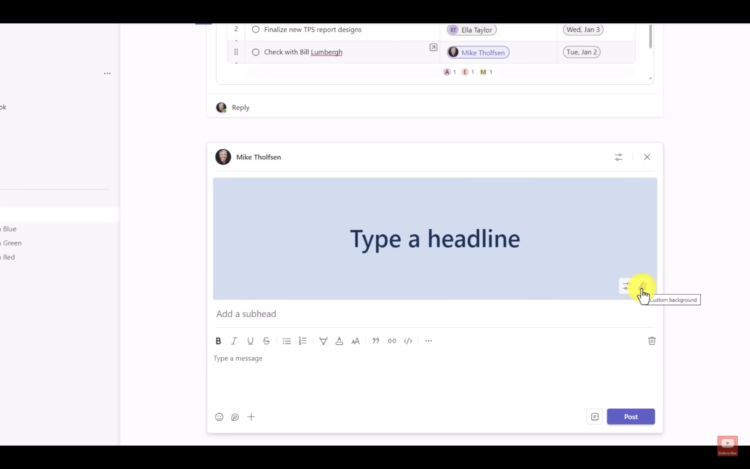Mark the Finalize new TPS report task complete
The image size is (750, 469).
256,30
